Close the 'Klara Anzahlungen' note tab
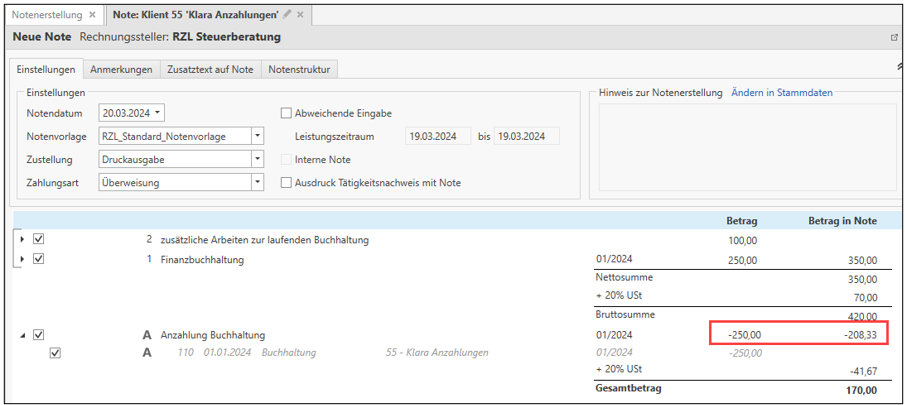 [x=300, y=15]
